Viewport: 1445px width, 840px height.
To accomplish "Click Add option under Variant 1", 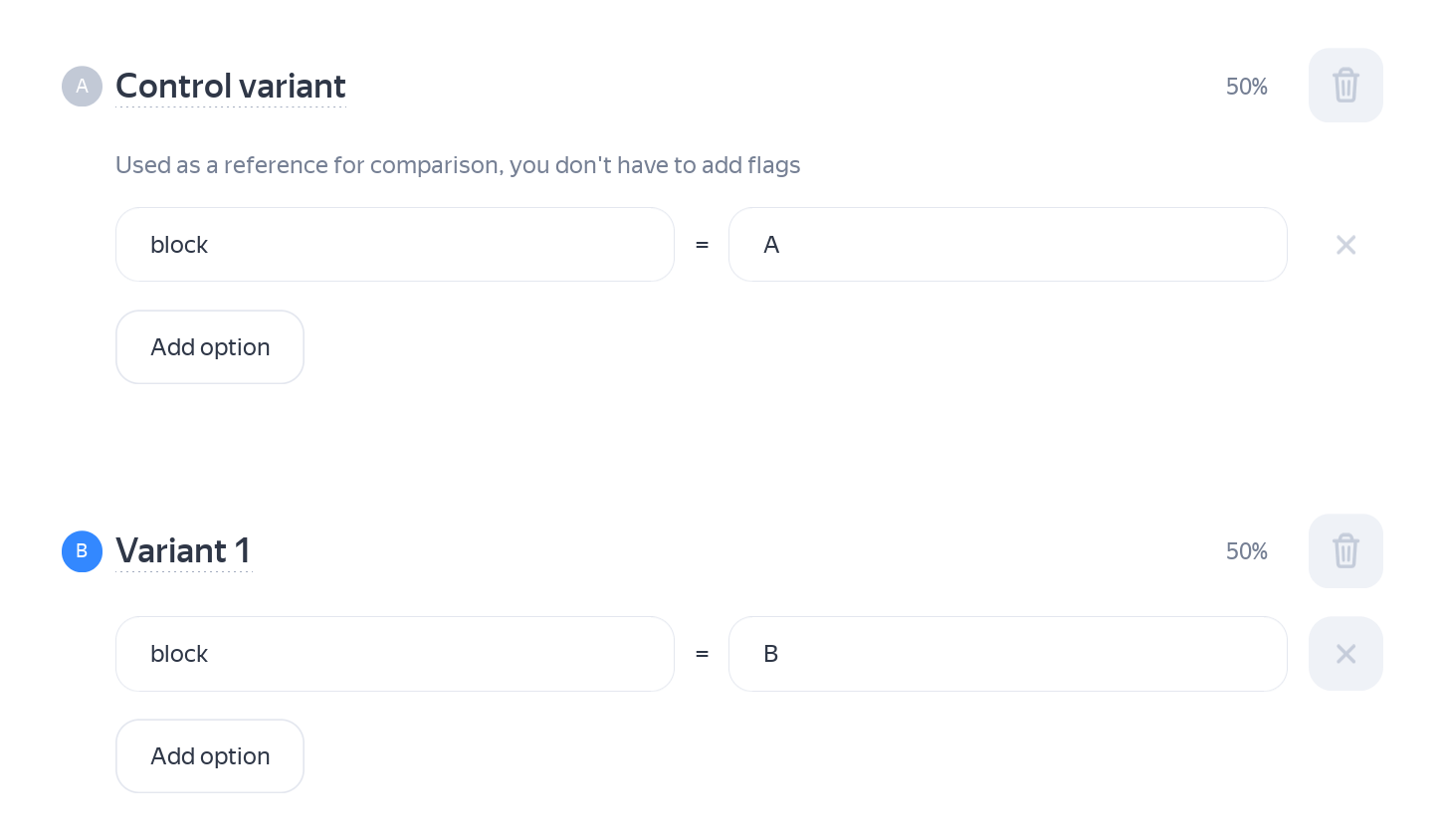I will [210, 756].
